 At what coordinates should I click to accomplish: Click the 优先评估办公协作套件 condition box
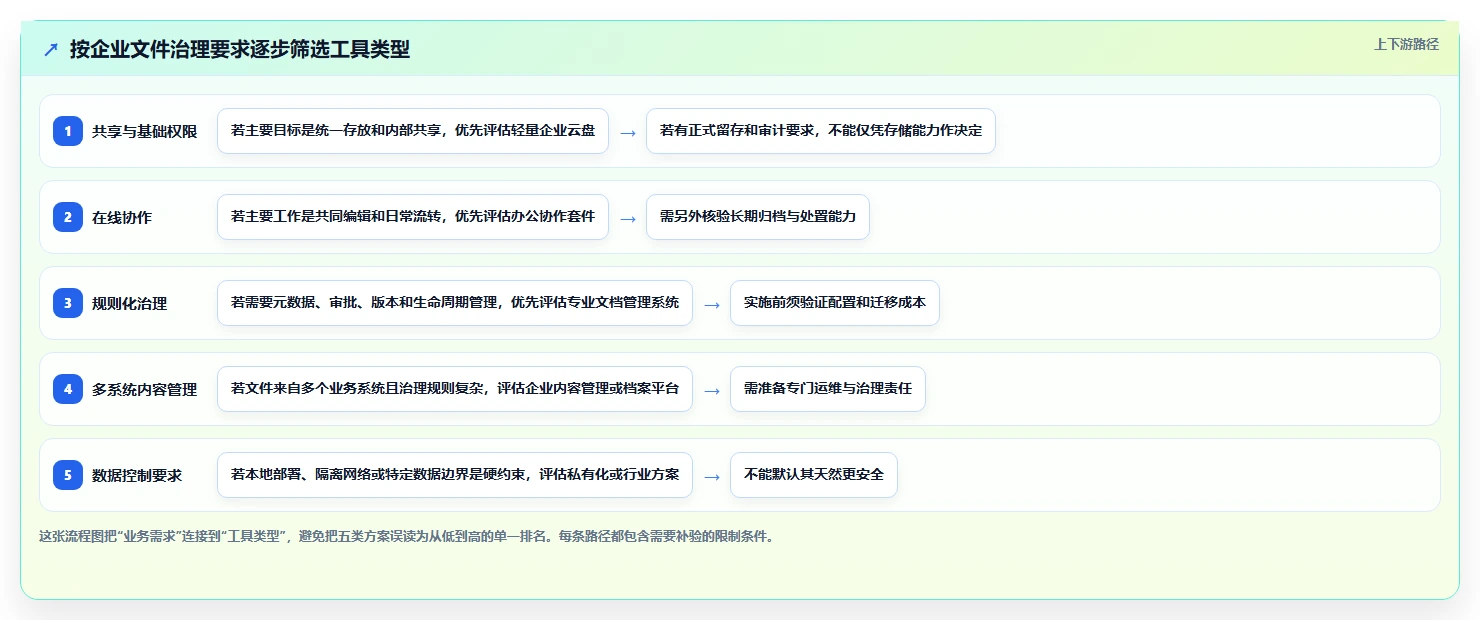[x=413, y=217]
